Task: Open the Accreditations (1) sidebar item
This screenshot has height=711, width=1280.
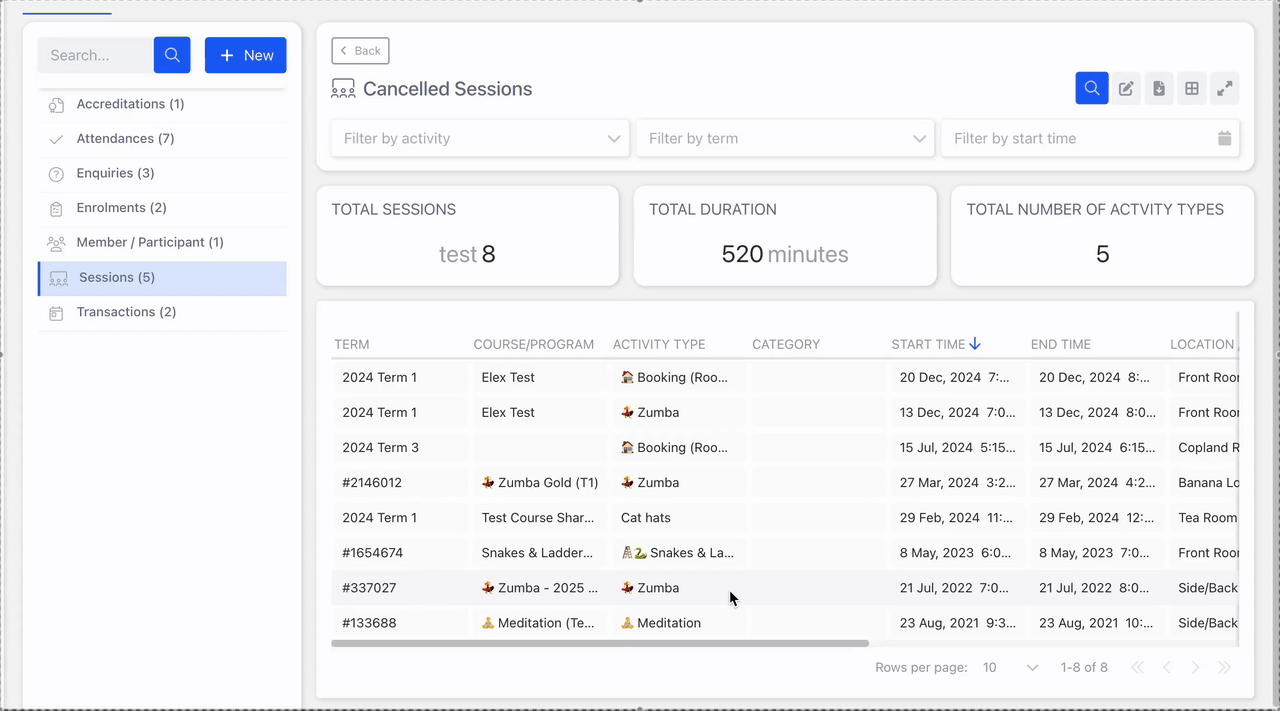Action: 162,104
